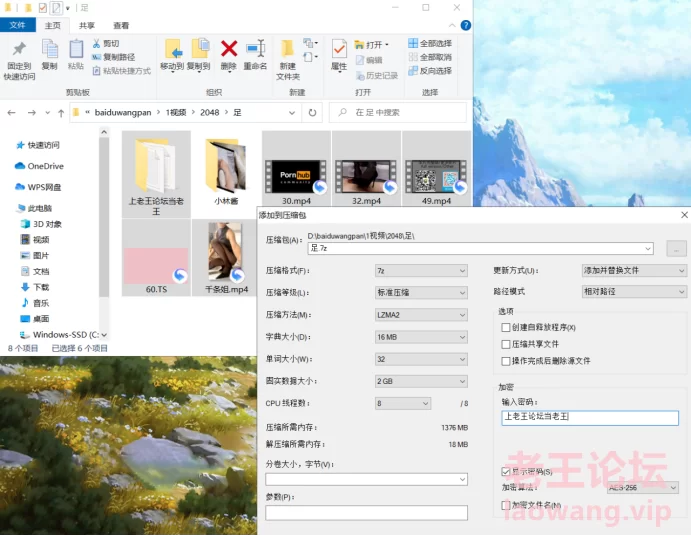Create a New Folder (新建文件夹)

(288, 60)
